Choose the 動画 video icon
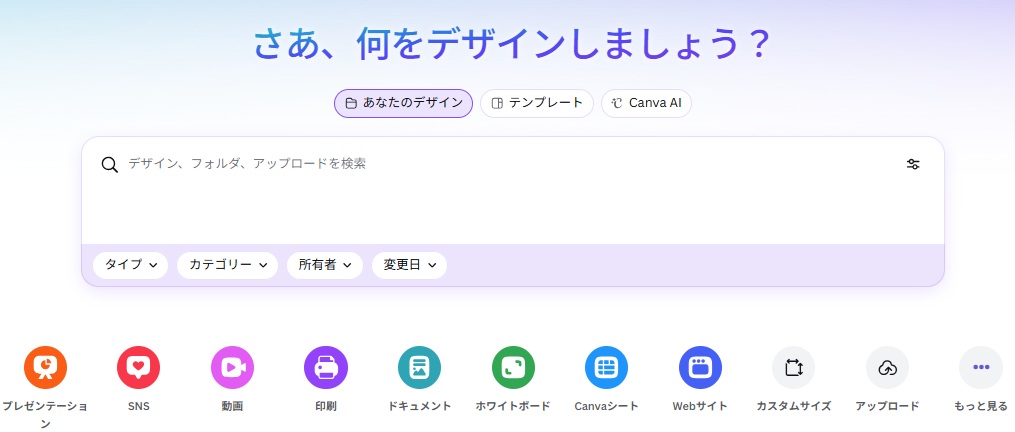The width and height of the screenshot is (1015, 432). (x=232, y=368)
